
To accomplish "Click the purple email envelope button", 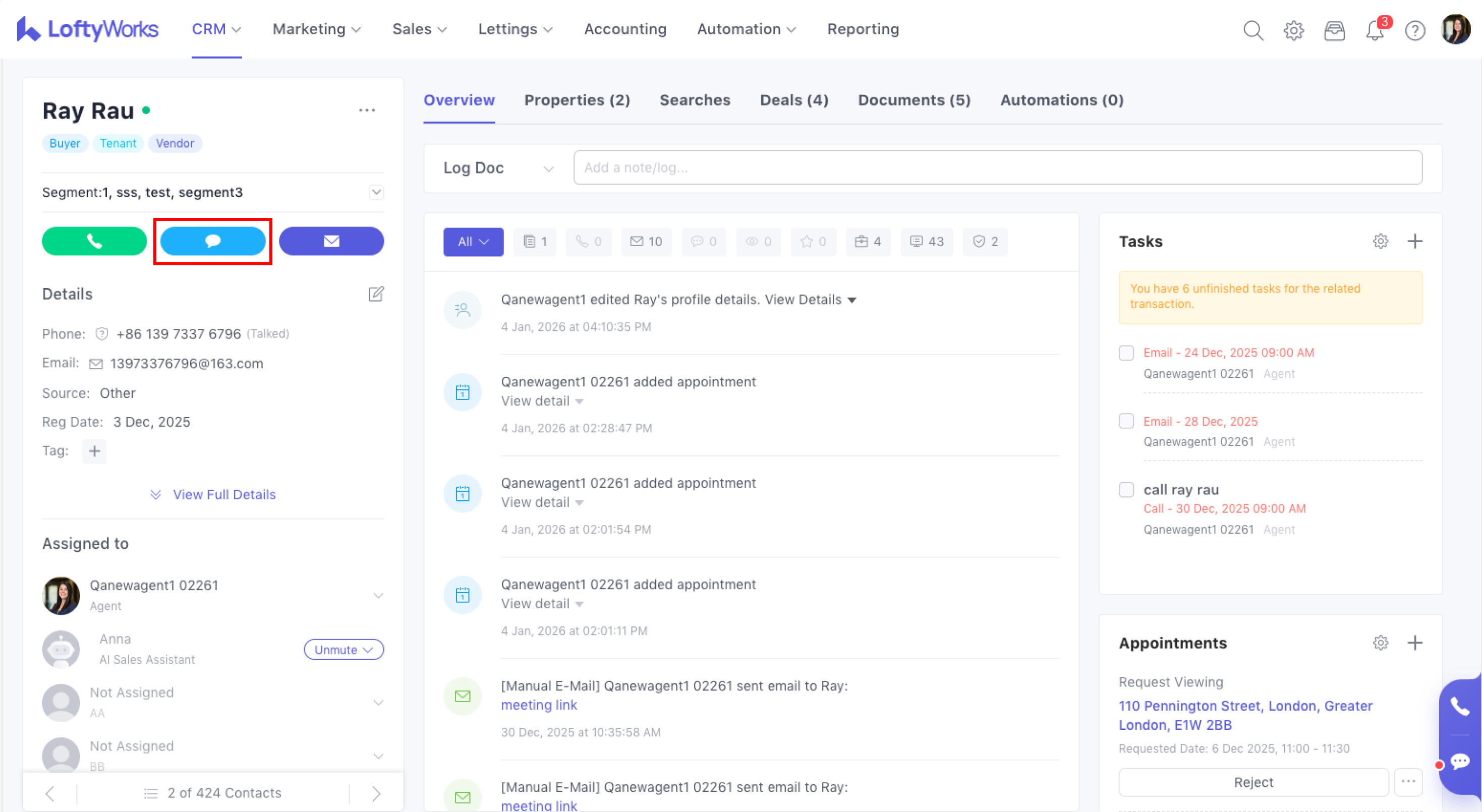I will (331, 241).
